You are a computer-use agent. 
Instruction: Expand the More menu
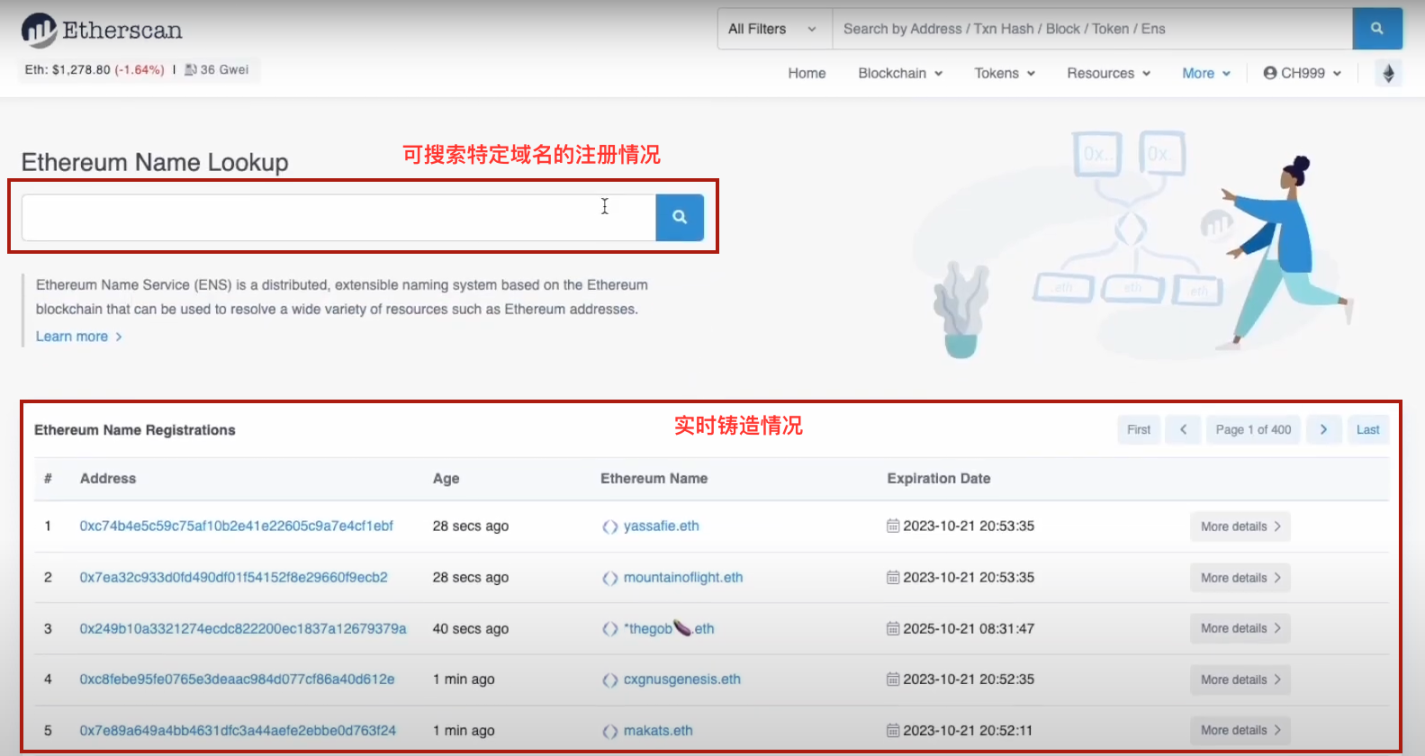(1206, 73)
